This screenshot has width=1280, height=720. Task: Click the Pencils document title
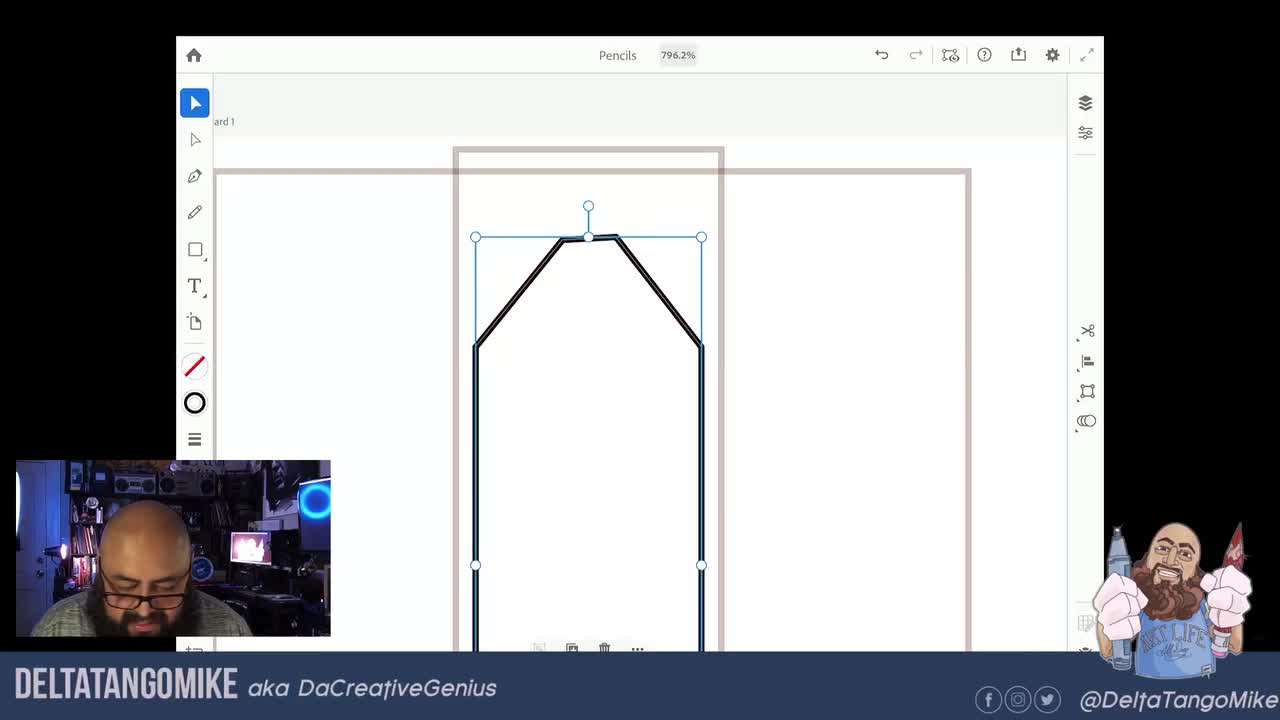(617, 55)
